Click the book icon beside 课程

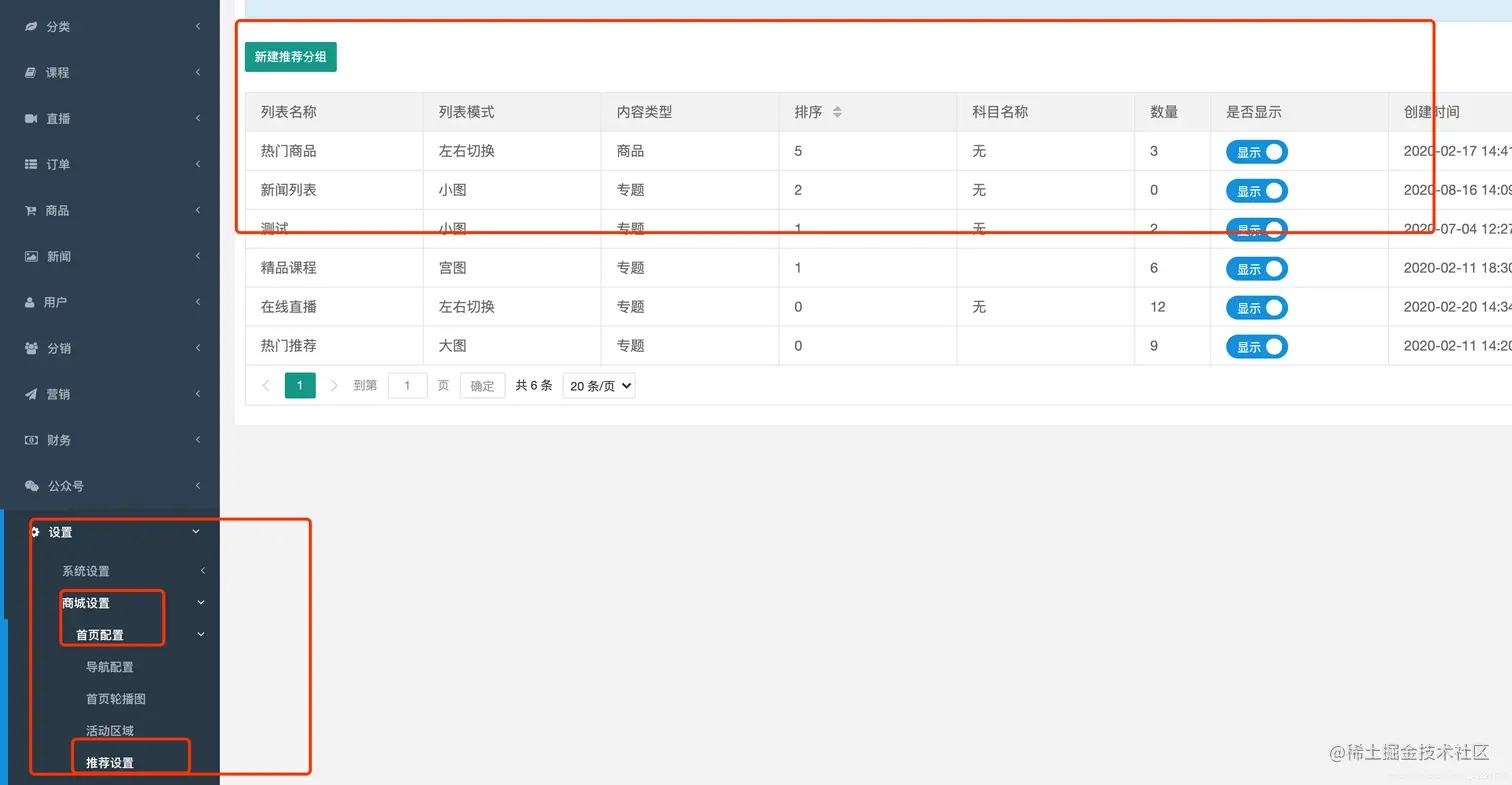(31, 72)
